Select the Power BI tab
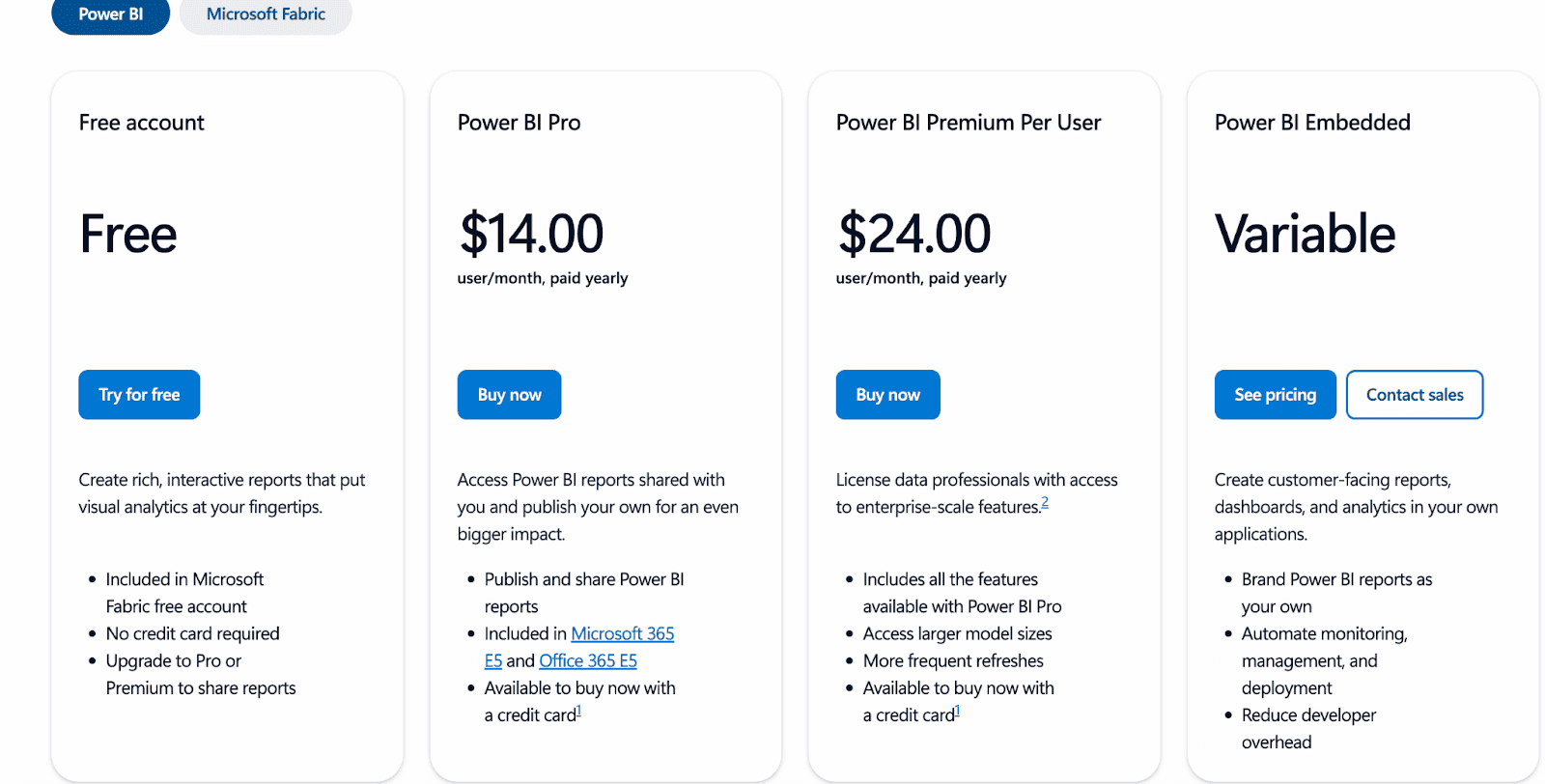 click(x=109, y=14)
